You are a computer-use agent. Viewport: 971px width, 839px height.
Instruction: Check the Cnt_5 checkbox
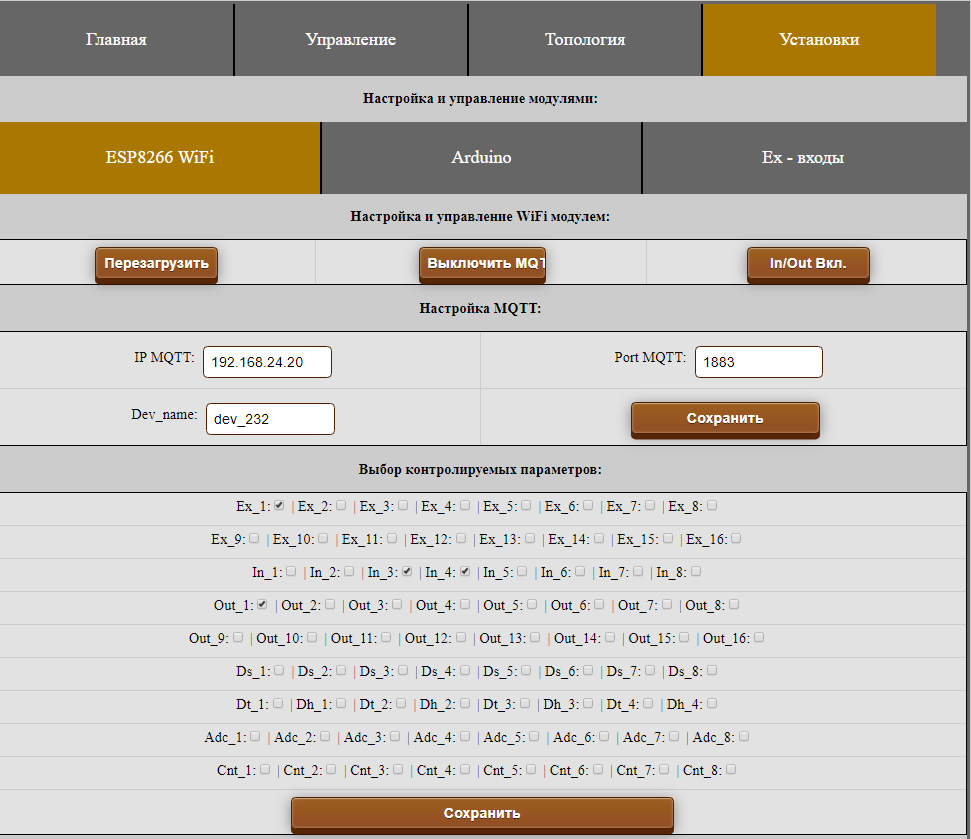(x=531, y=769)
